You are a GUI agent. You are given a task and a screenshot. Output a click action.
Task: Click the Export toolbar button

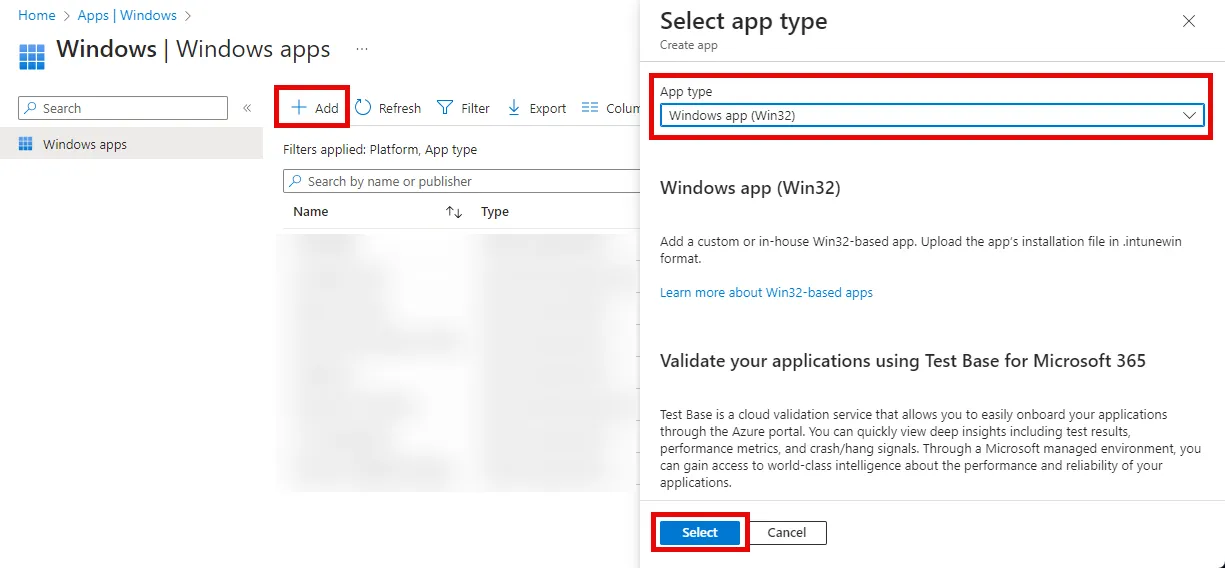(537, 108)
